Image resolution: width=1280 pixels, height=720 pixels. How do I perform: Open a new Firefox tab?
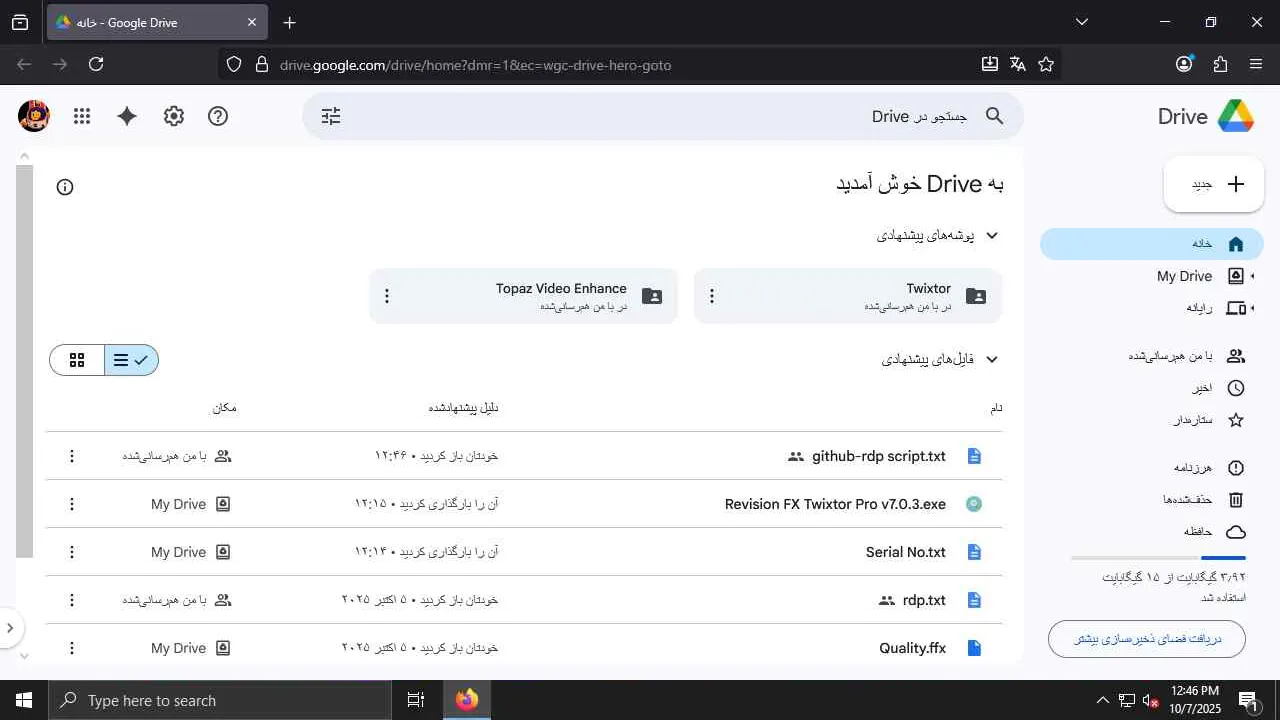coord(290,22)
